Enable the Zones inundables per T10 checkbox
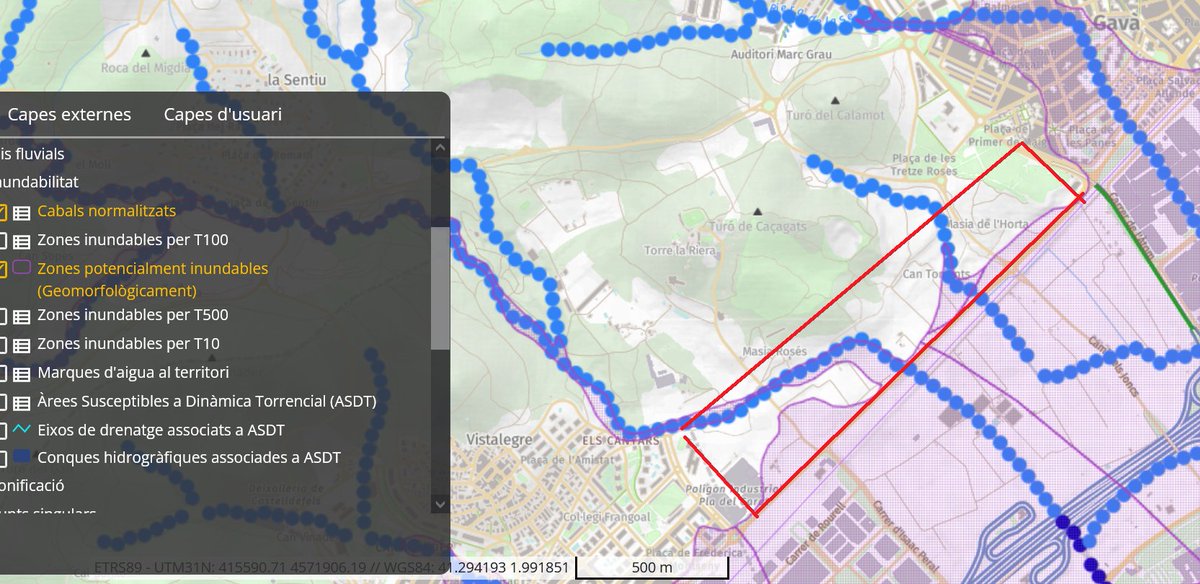This screenshot has width=1200, height=584. coord(2,344)
